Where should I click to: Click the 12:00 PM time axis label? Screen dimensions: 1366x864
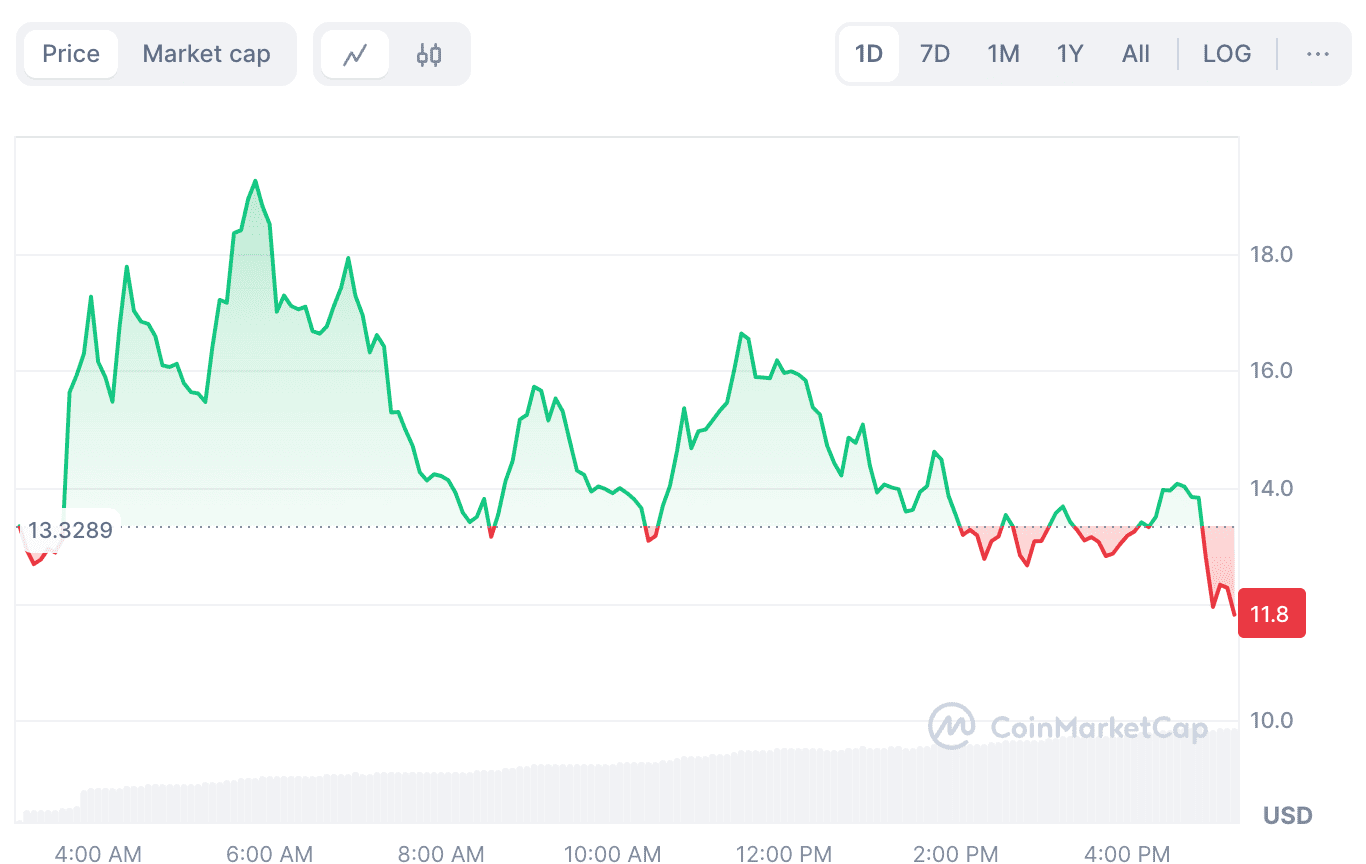(x=783, y=853)
